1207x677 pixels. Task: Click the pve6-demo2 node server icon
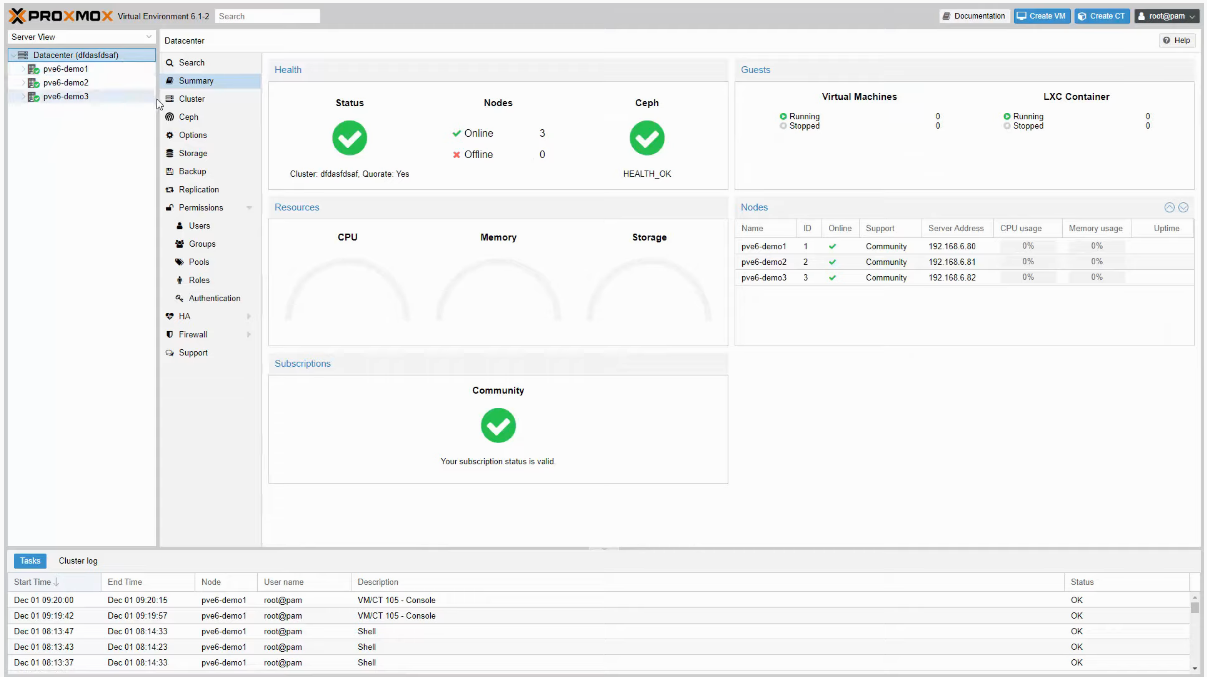click(x=34, y=83)
